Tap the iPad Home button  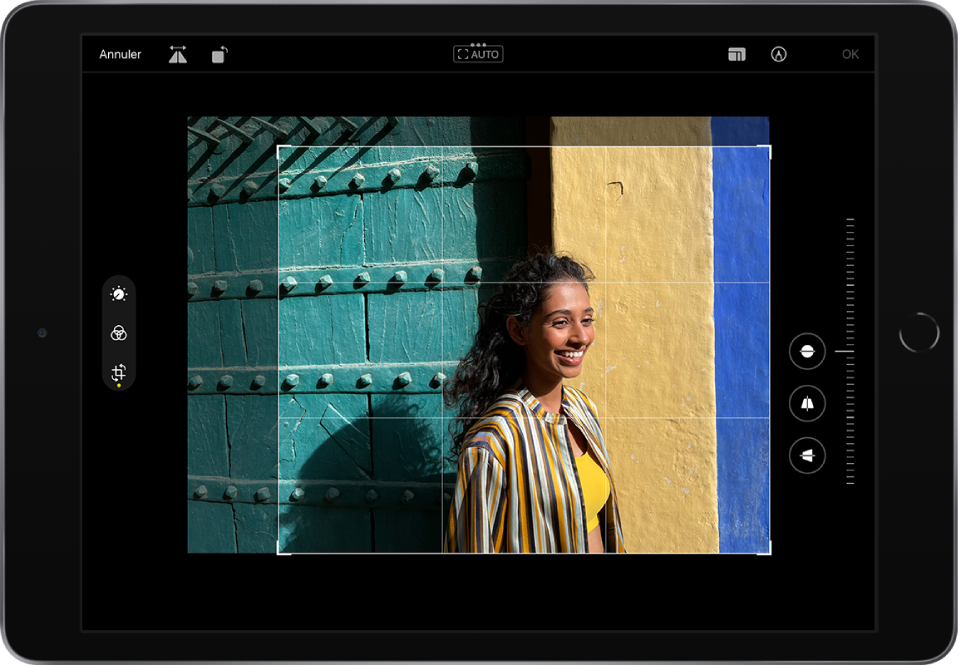tap(919, 332)
